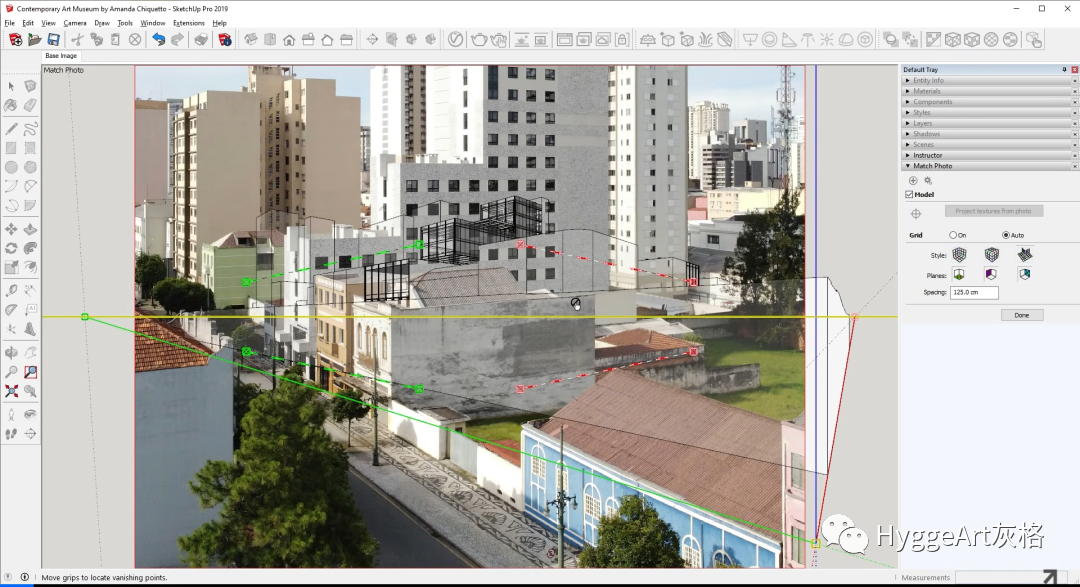
Task: Pick the Paint Bucket tool
Action: pyautogui.click(x=11, y=105)
